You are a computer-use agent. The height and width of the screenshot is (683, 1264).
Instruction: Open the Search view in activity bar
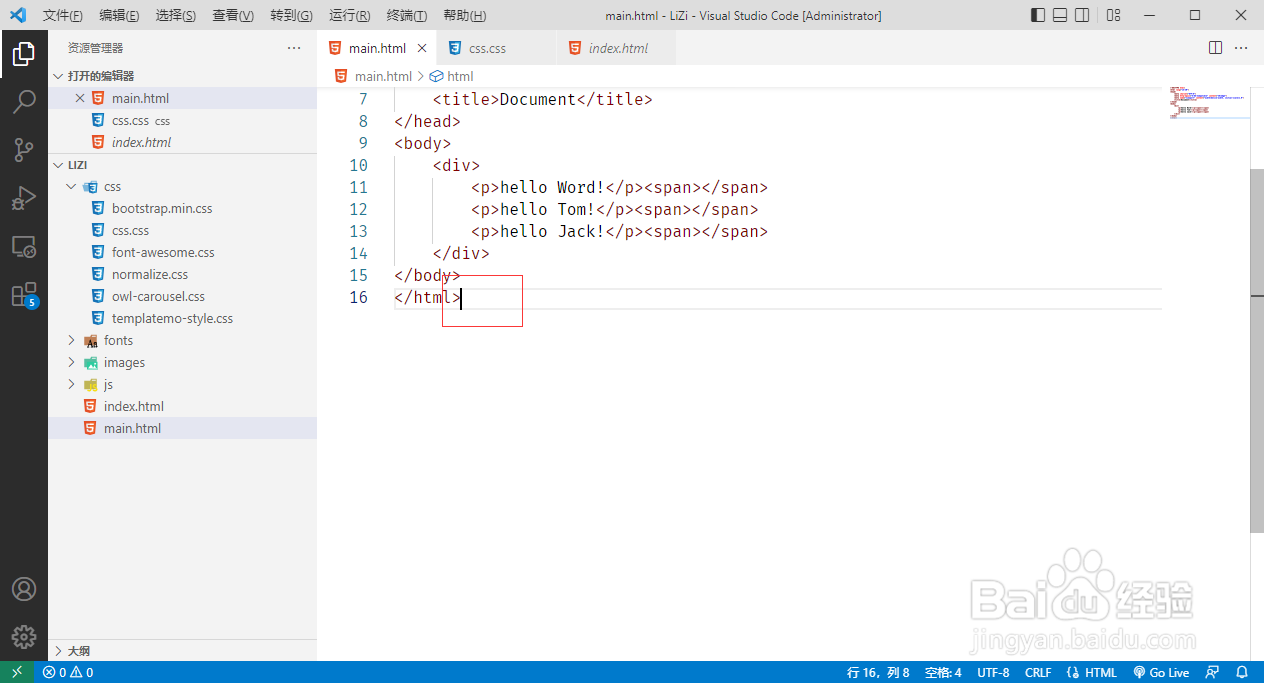[24, 102]
